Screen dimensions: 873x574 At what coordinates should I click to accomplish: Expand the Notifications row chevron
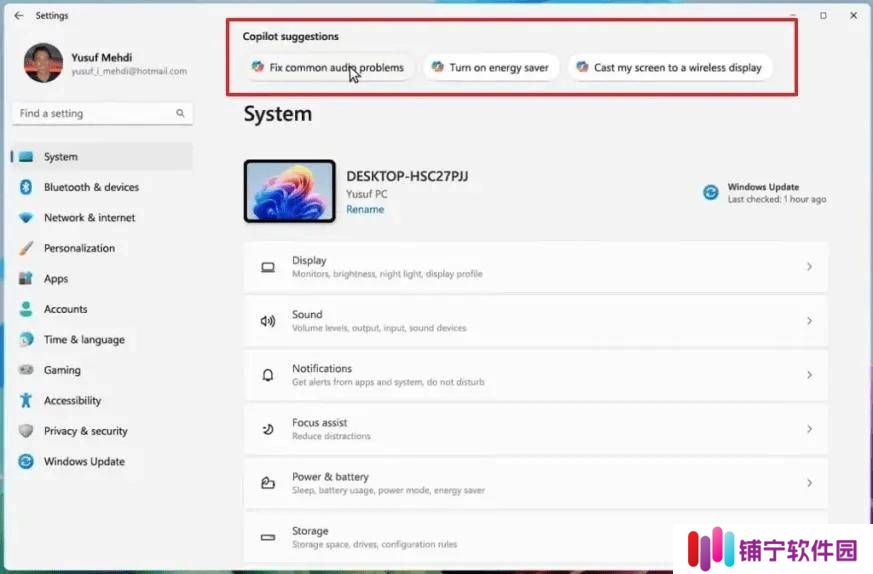810,375
